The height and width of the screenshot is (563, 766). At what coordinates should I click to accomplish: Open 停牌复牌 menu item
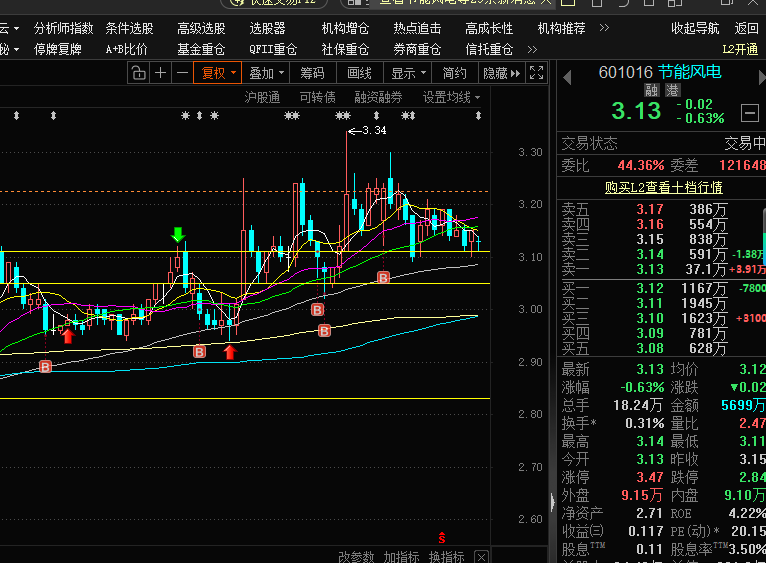(x=58, y=49)
